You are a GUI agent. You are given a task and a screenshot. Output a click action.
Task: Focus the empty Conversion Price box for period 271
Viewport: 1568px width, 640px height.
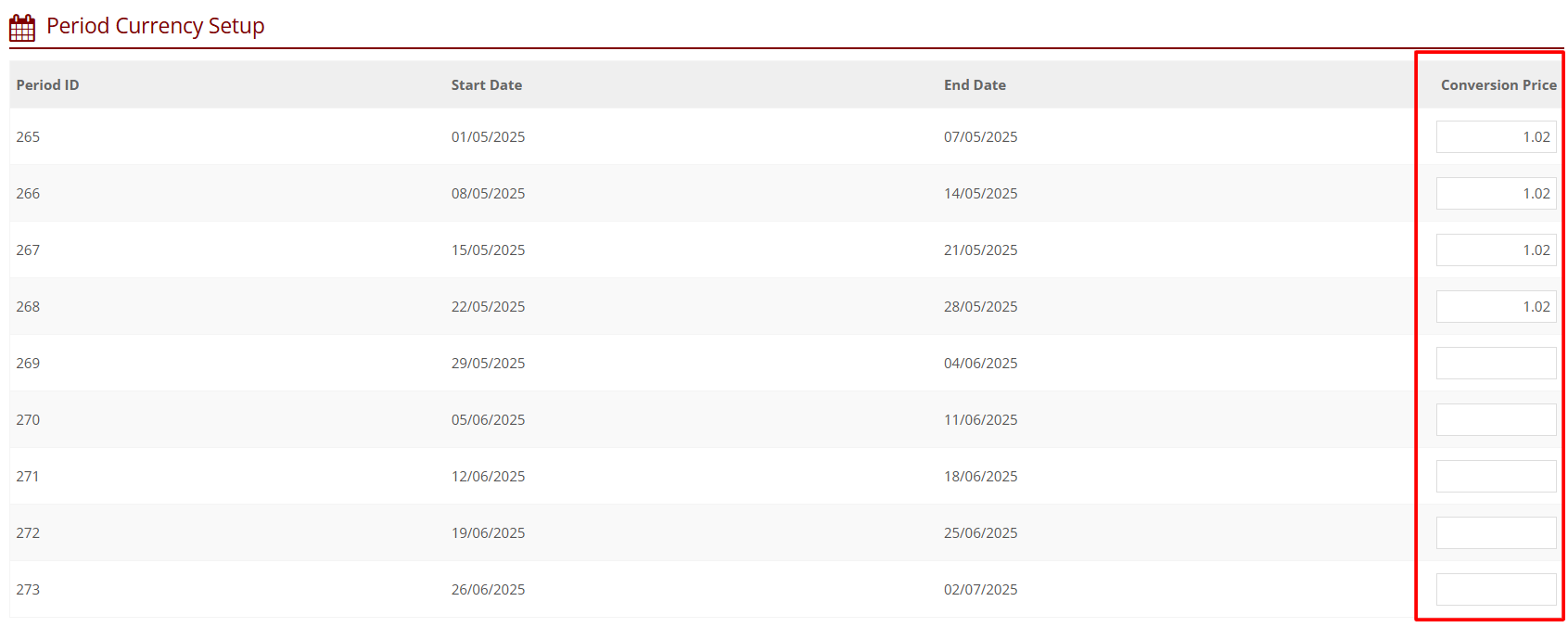point(1495,477)
